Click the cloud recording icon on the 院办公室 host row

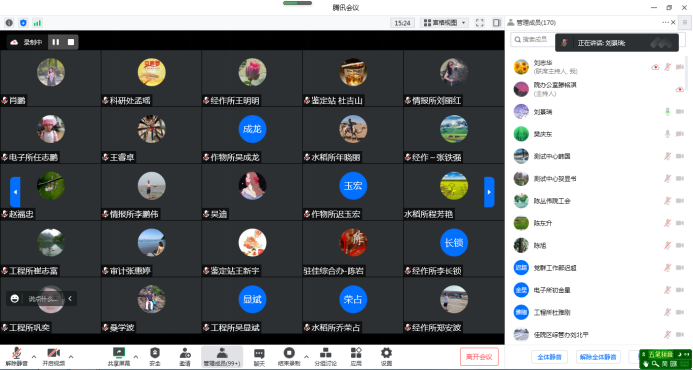coord(680,89)
